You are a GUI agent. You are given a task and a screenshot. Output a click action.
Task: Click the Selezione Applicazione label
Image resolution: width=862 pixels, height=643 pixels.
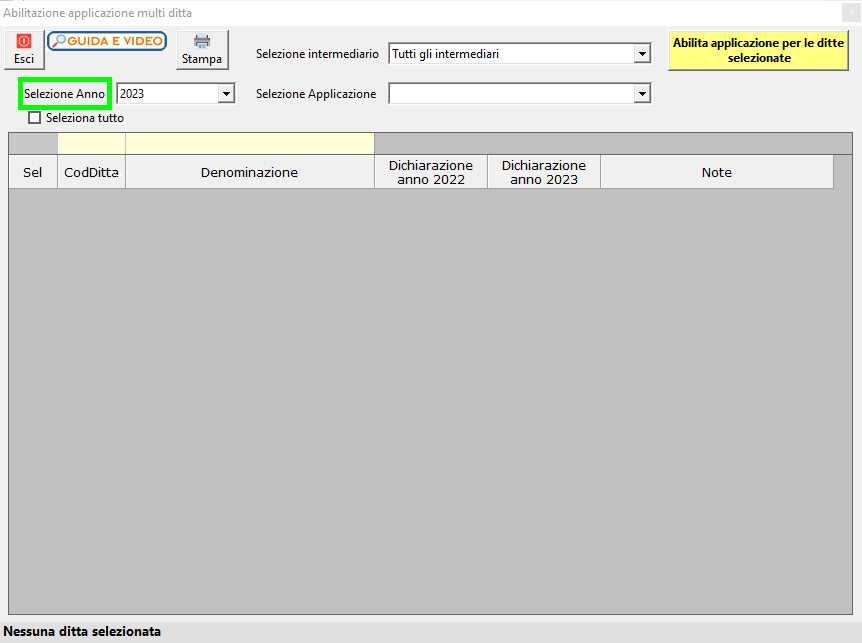[x=316, y=94]
